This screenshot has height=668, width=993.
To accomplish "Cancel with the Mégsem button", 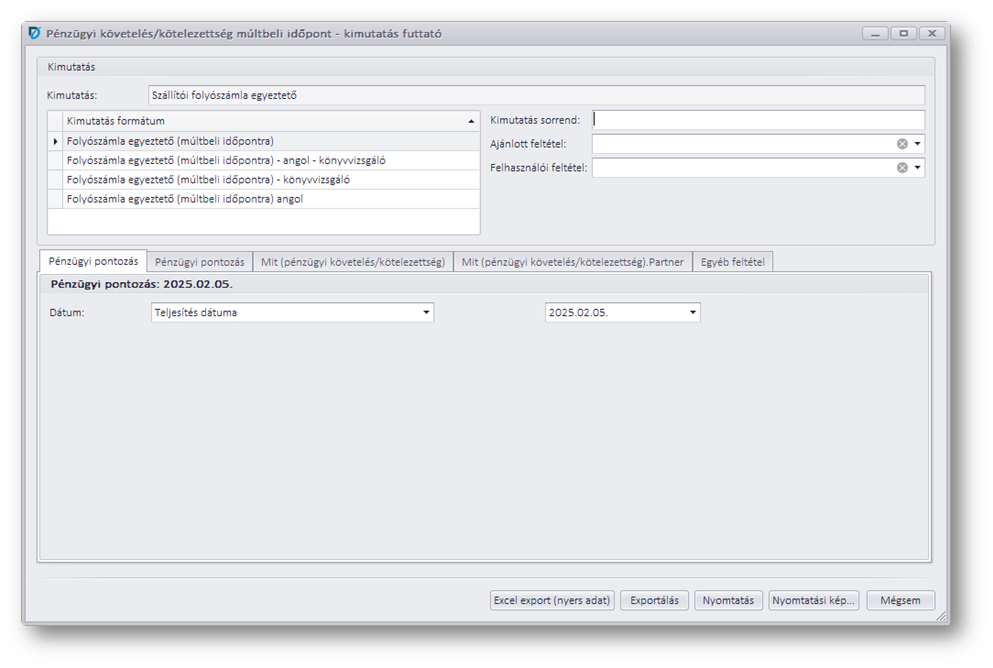I will click(x=900, y=601).
